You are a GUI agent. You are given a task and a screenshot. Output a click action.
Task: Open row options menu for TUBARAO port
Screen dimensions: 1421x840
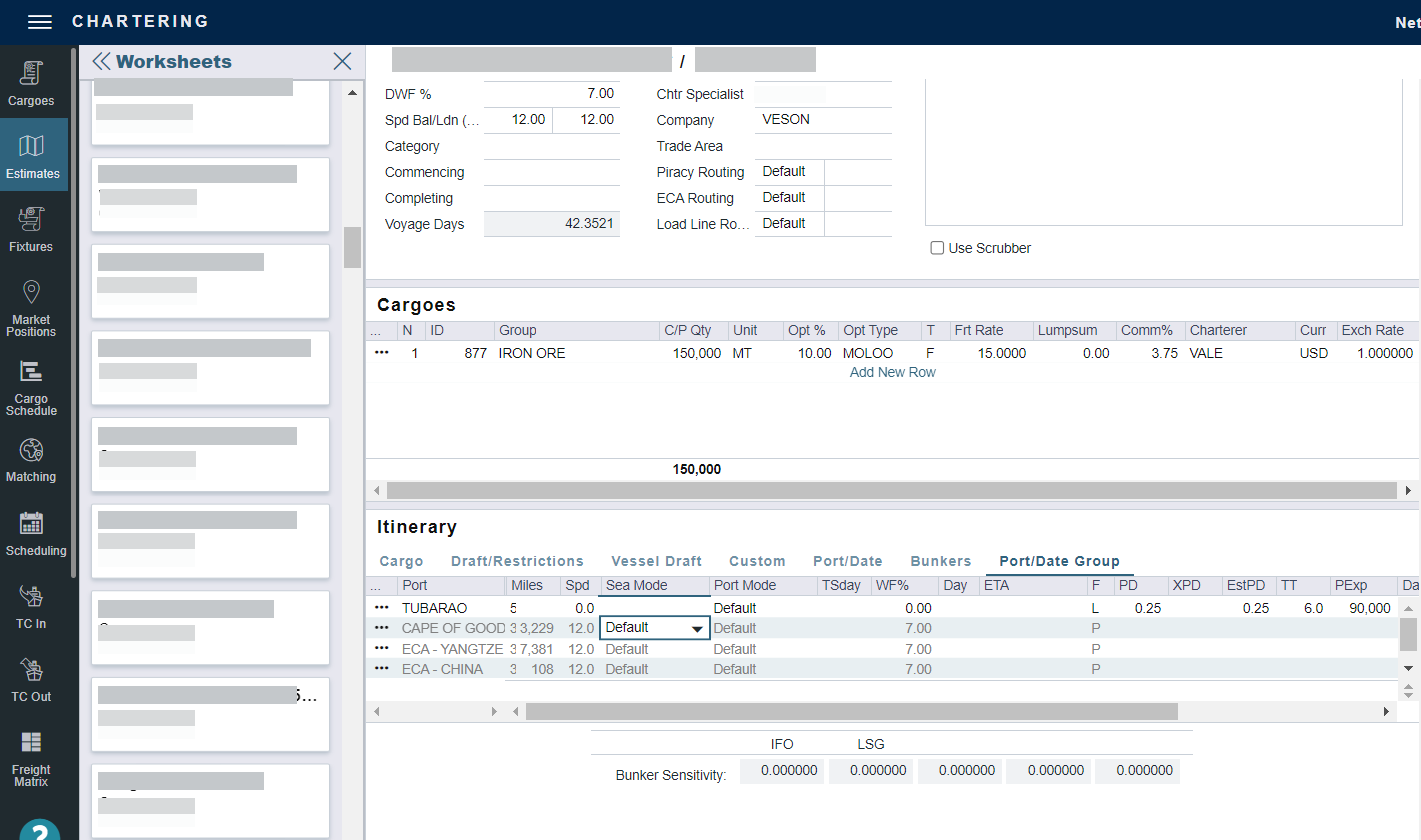click(382, 608)
